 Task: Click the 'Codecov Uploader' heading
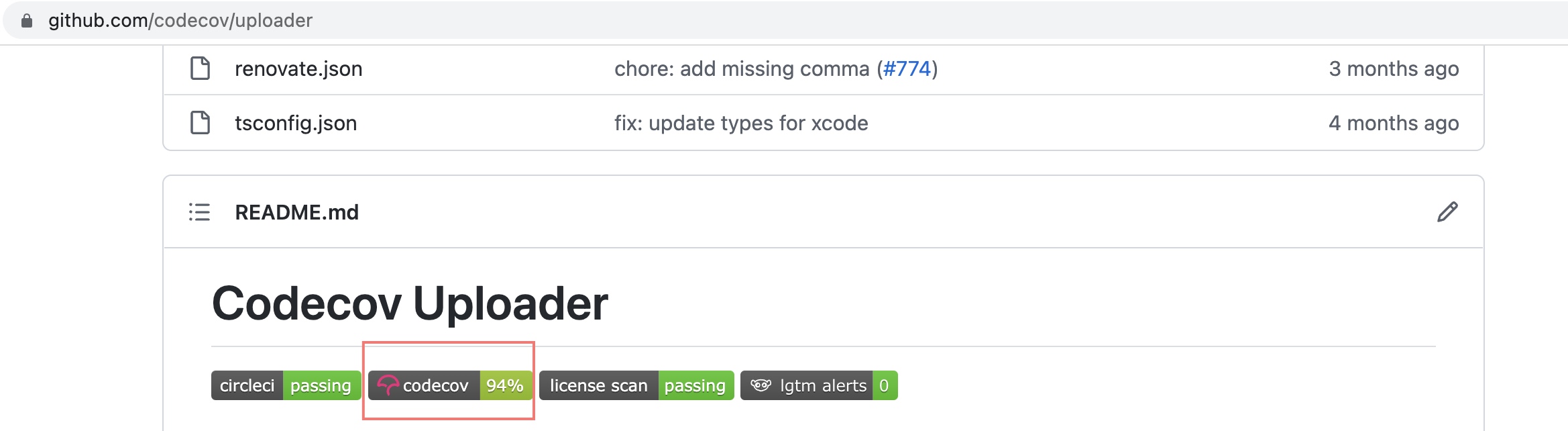tap(410, 303)
